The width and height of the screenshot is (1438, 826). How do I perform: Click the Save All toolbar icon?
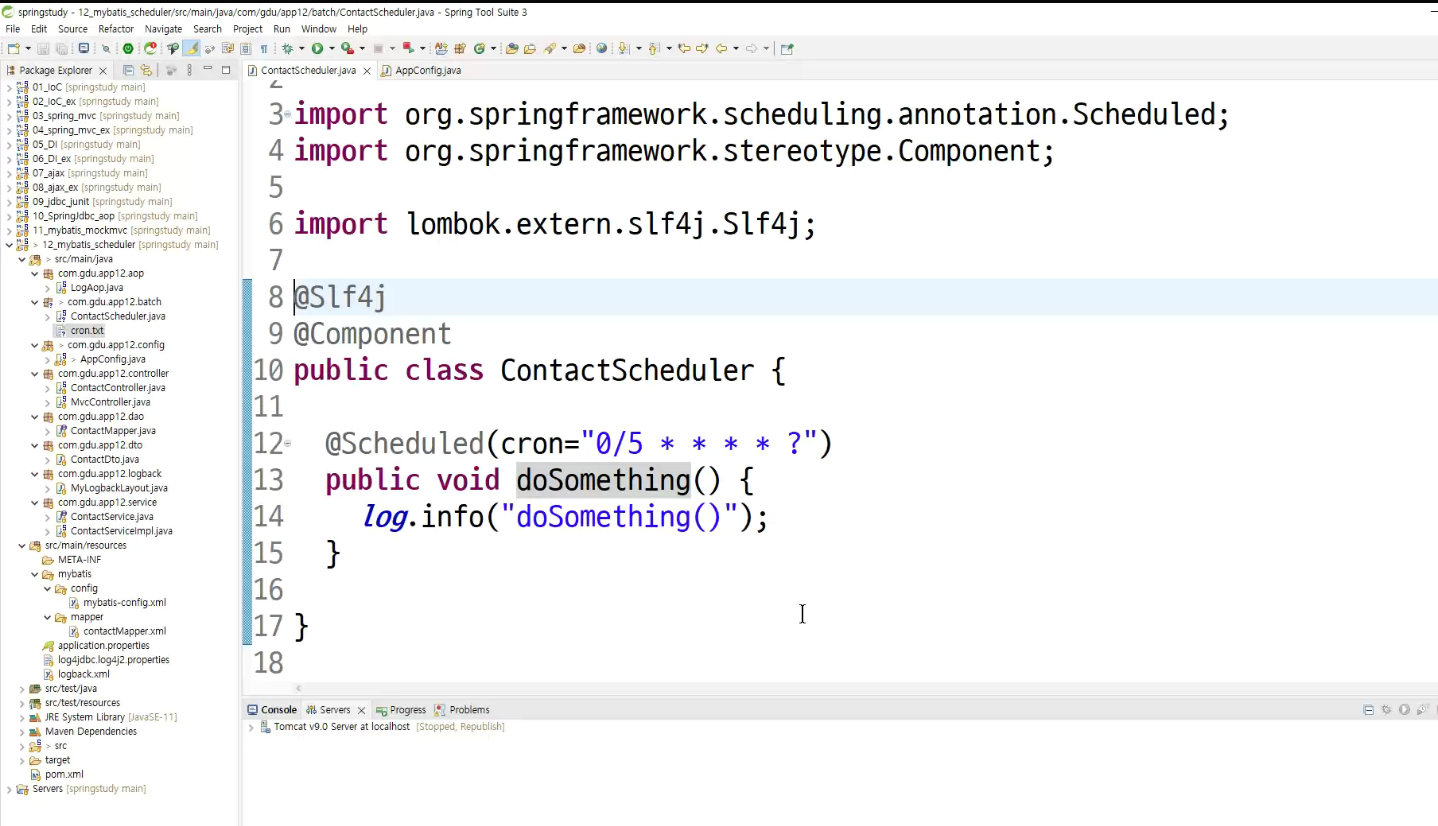[61, 48]
